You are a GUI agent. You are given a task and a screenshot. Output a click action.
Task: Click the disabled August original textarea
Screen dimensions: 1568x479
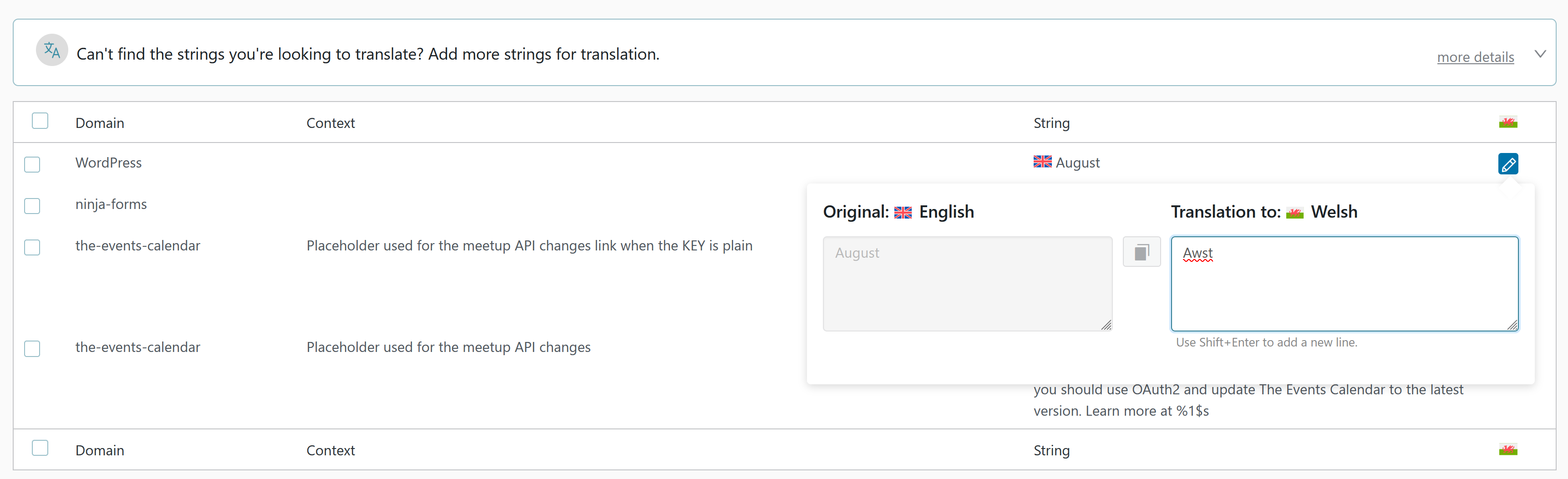coord(967,284)
